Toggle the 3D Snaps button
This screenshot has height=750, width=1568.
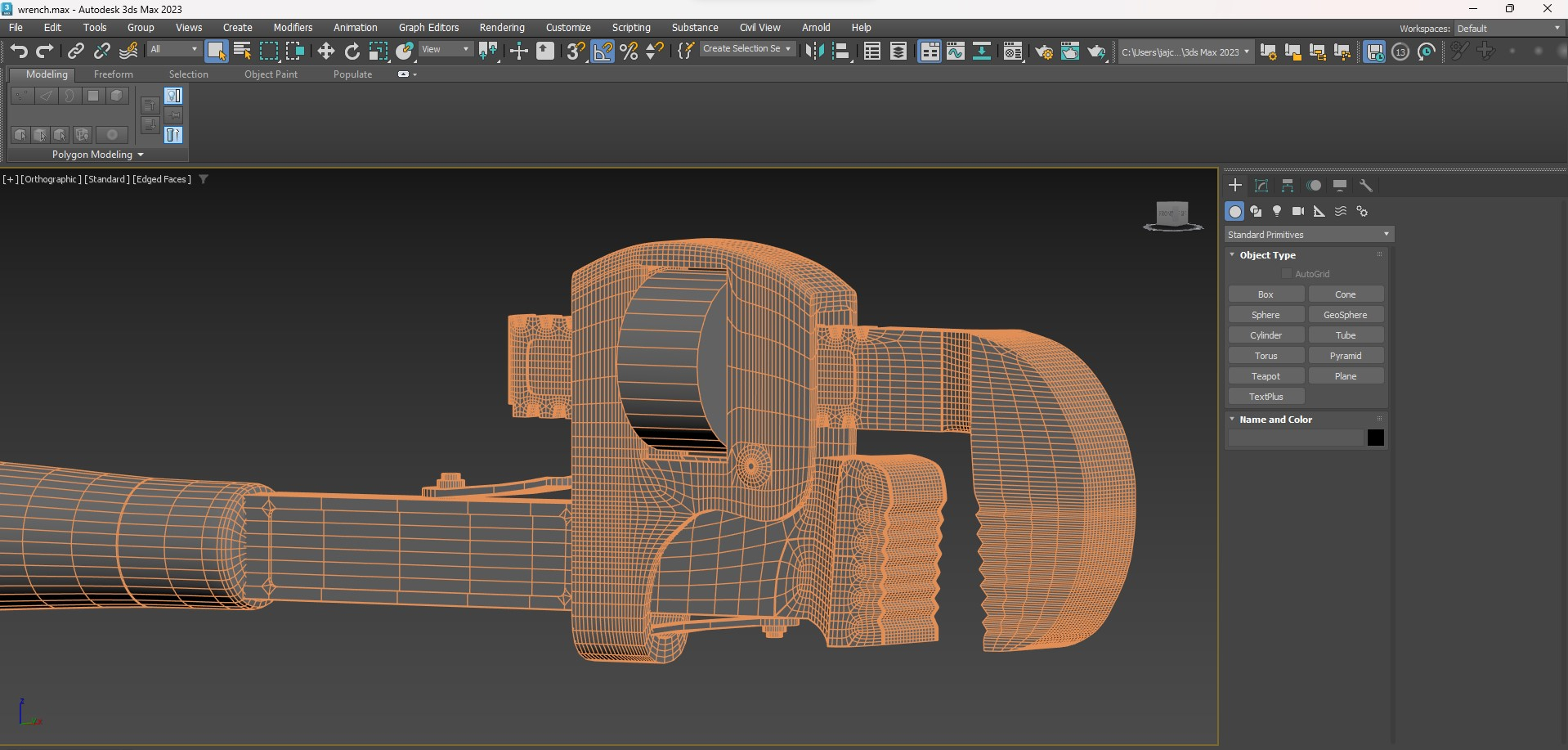pyautogui.click(x=576, y=51)
